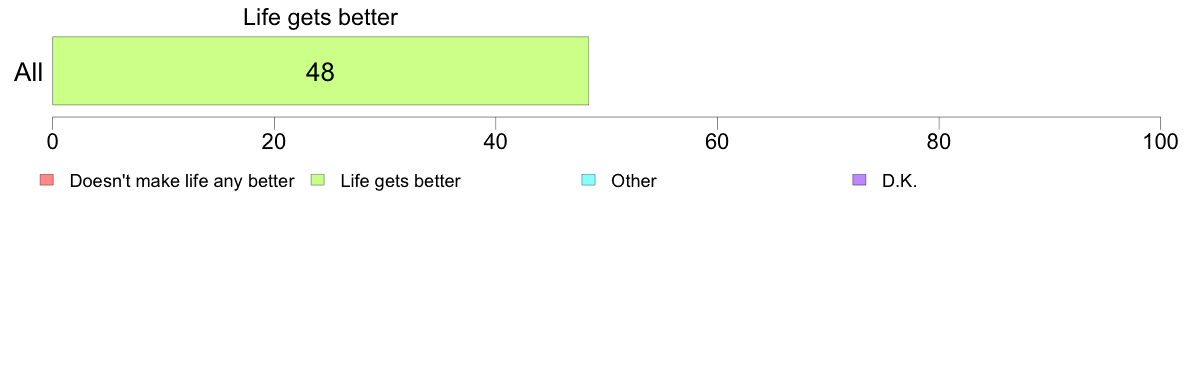Select the 'D.K.' legend label text

[x=899, y=181]
